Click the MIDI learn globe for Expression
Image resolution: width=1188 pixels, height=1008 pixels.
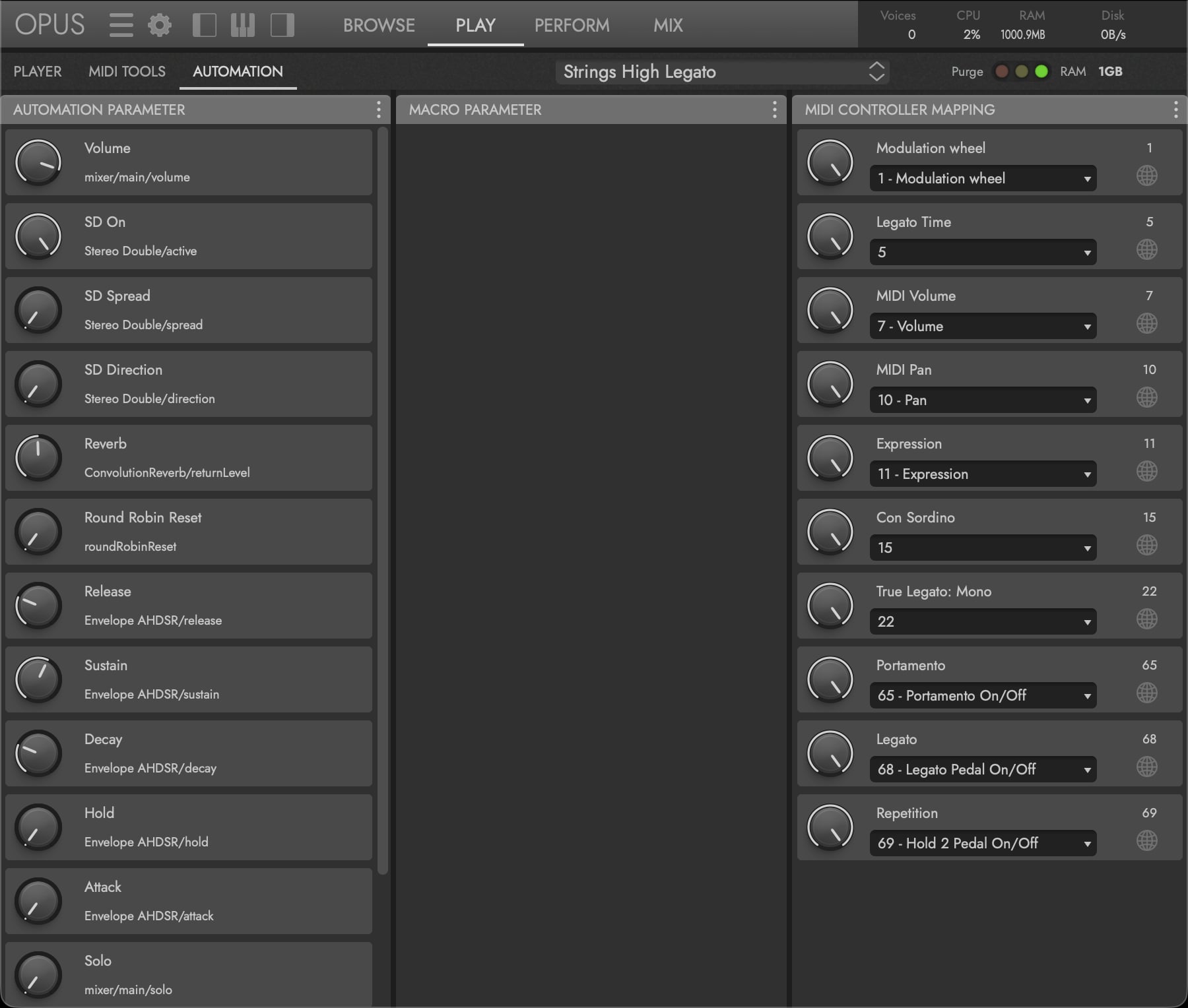coord(1147,471)
